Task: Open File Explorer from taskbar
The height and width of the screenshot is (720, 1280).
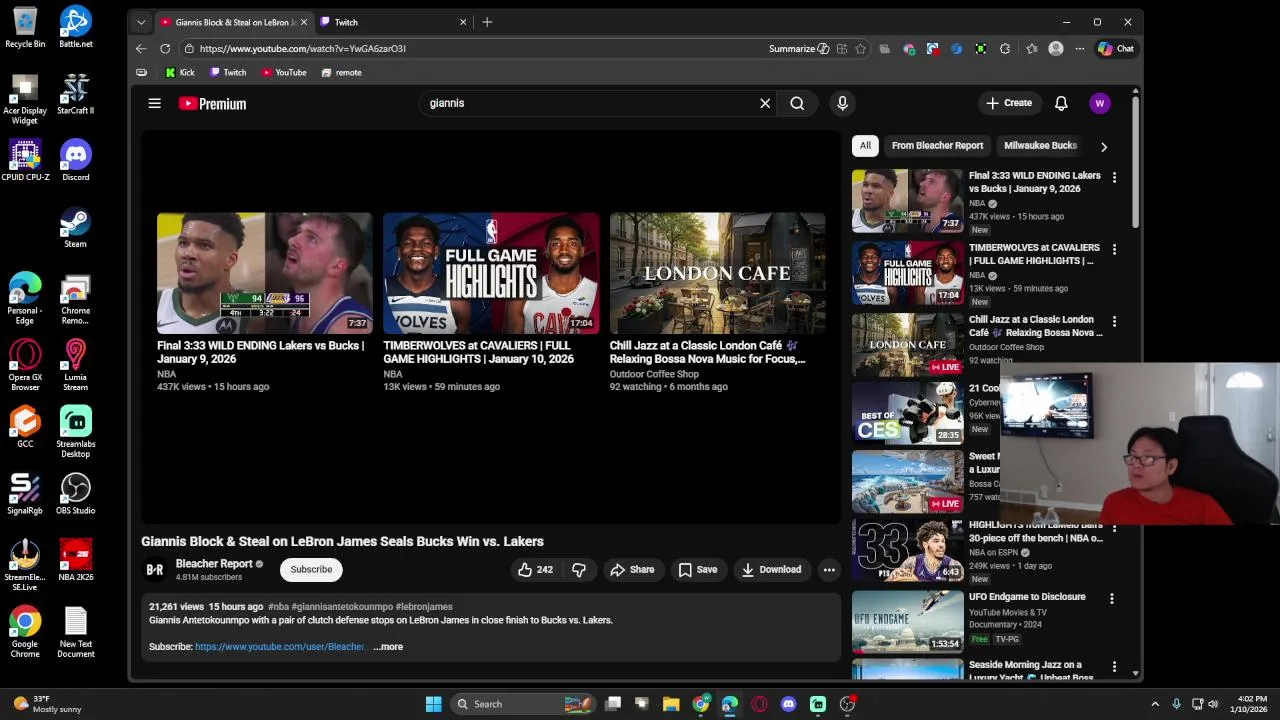Action: pos(671,704)
